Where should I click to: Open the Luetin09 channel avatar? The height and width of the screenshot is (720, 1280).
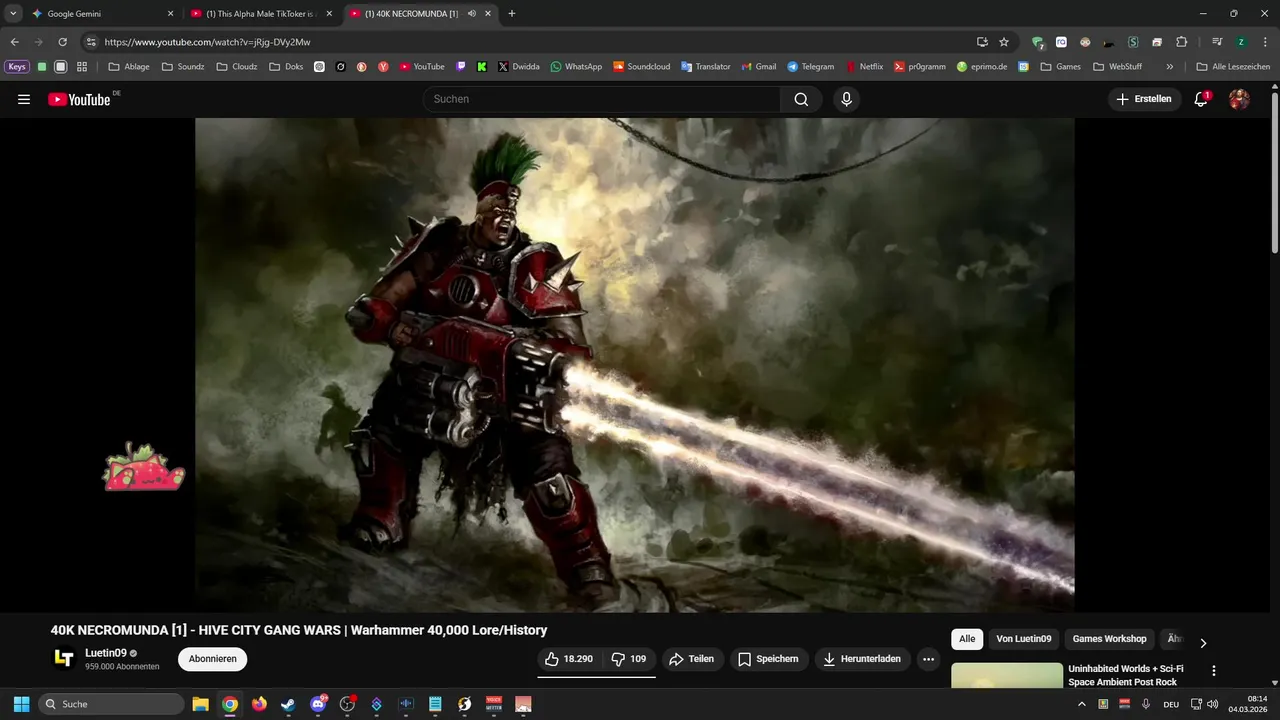click(64, 658)
